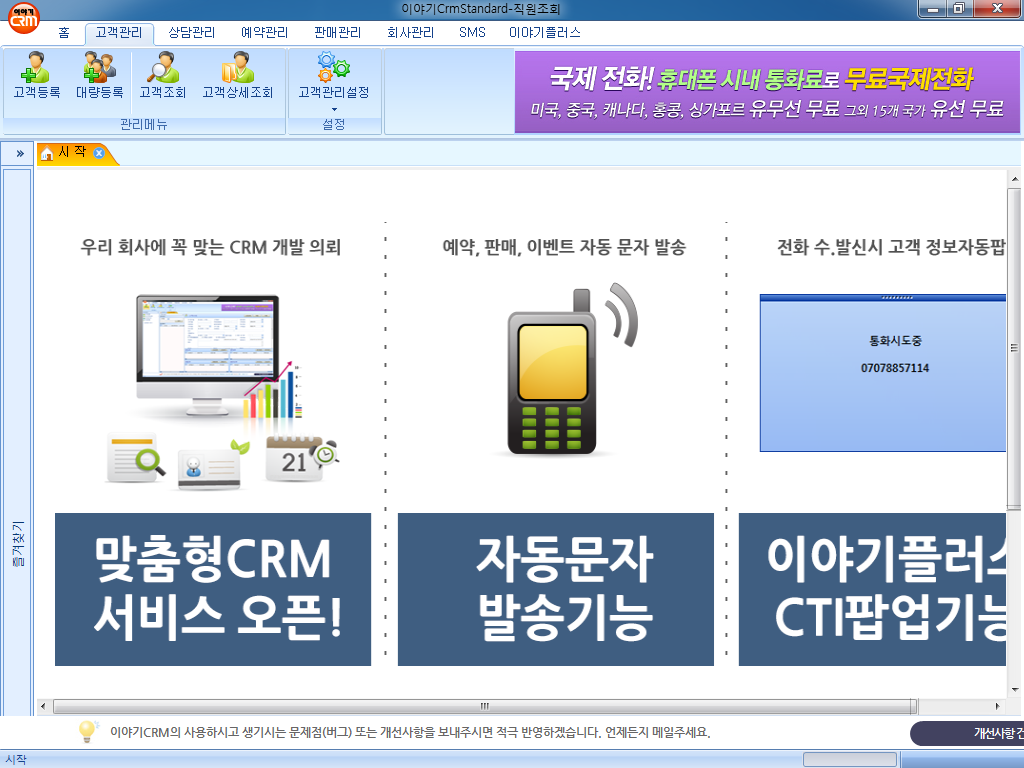Viewport: 1024px width, 768px height.
Task: Select the 홈 ribbon tab
Action: (x=63, y=33)
